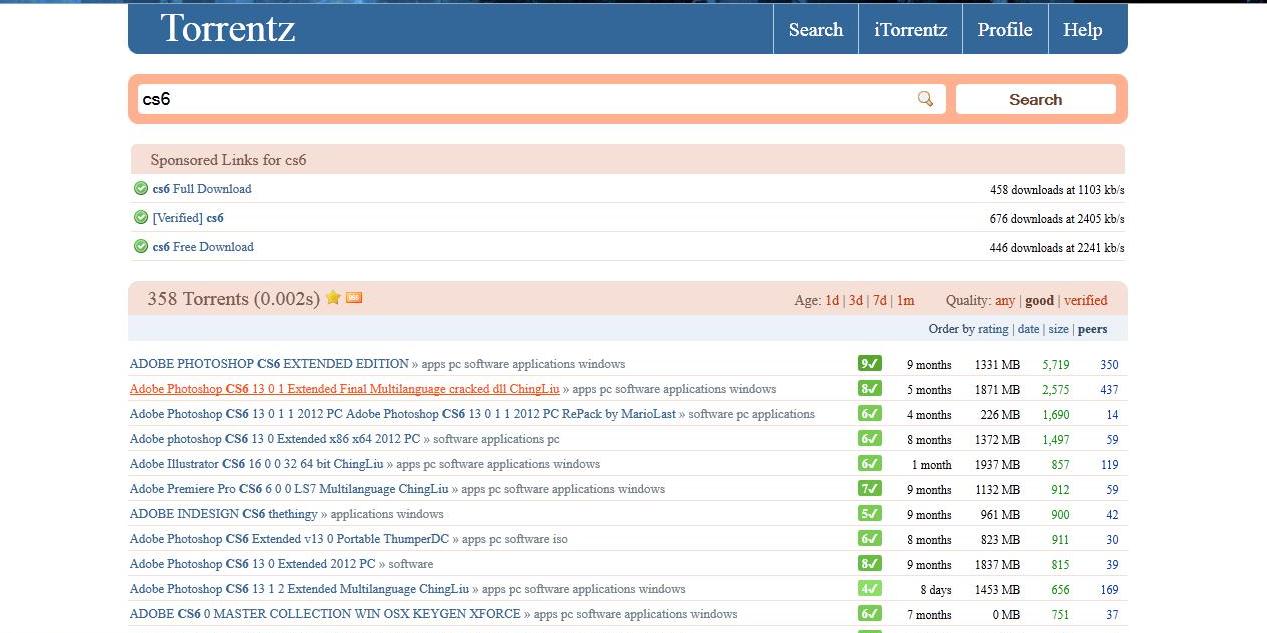Click green check icon beside [Verified] cs6
This screenshot has width=1267, height=633.
(141, 217)
